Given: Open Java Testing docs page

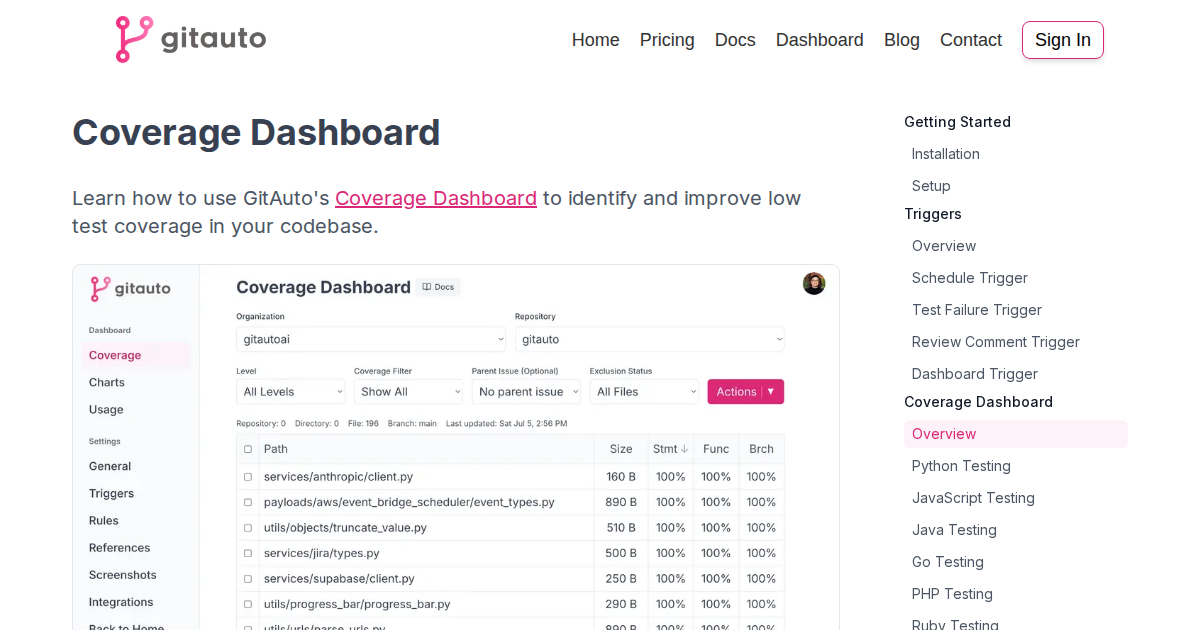Looking at the screenshot, I should pos(954,530).
